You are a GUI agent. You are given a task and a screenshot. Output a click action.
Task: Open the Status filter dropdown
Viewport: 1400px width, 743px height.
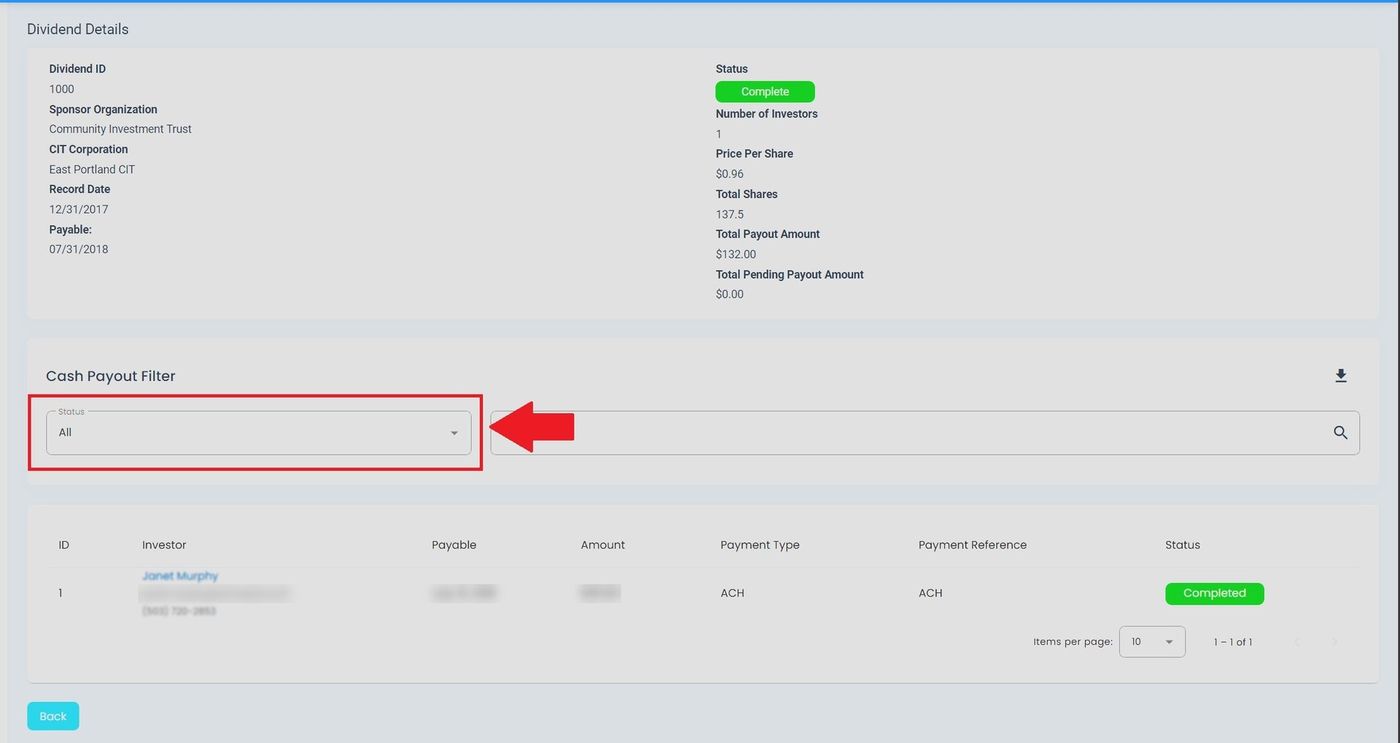[258, 433]
